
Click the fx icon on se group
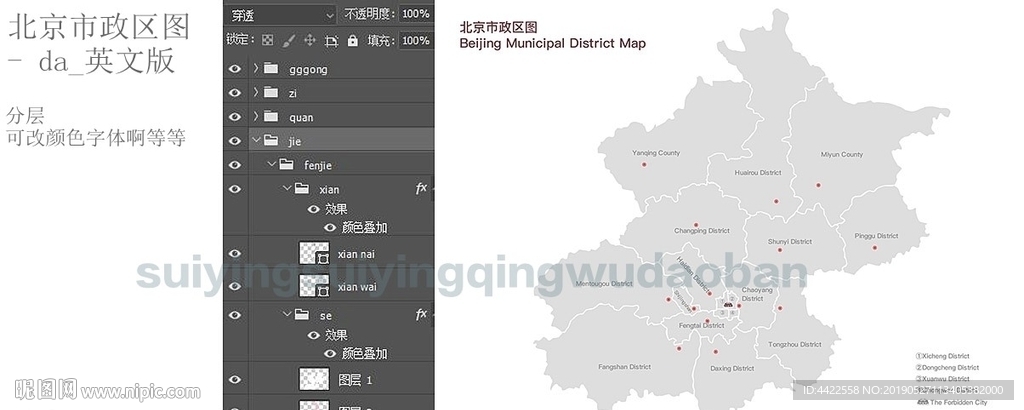421,315
